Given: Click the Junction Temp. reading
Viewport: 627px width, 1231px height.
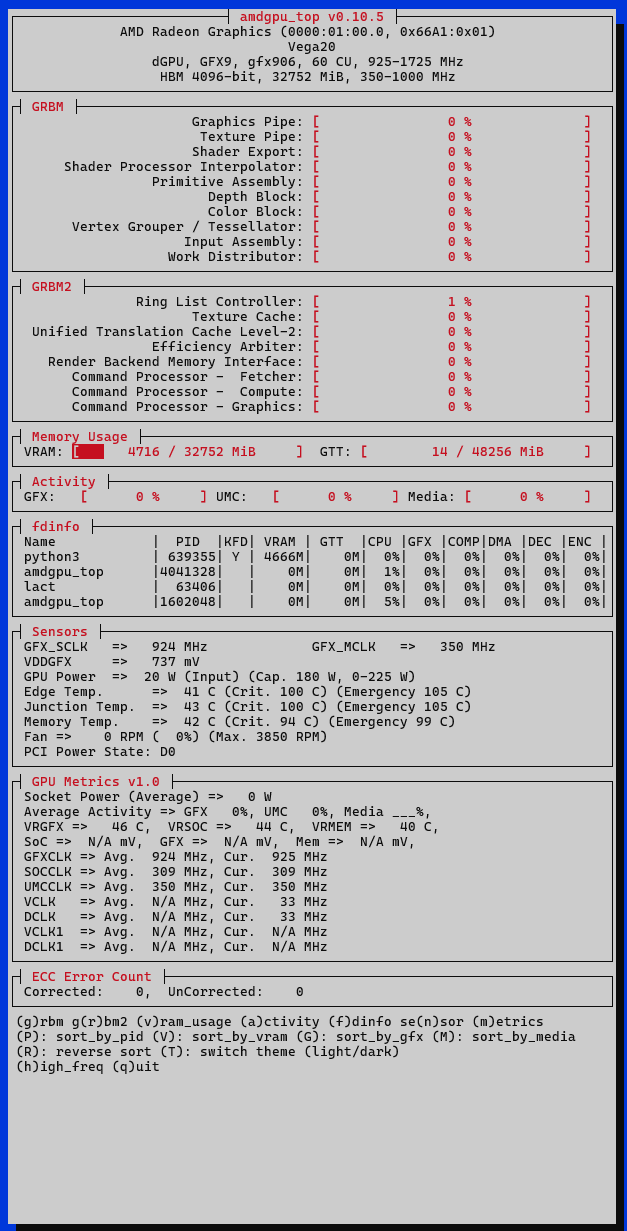Looking at the screenshot, I should pos(248,706).
